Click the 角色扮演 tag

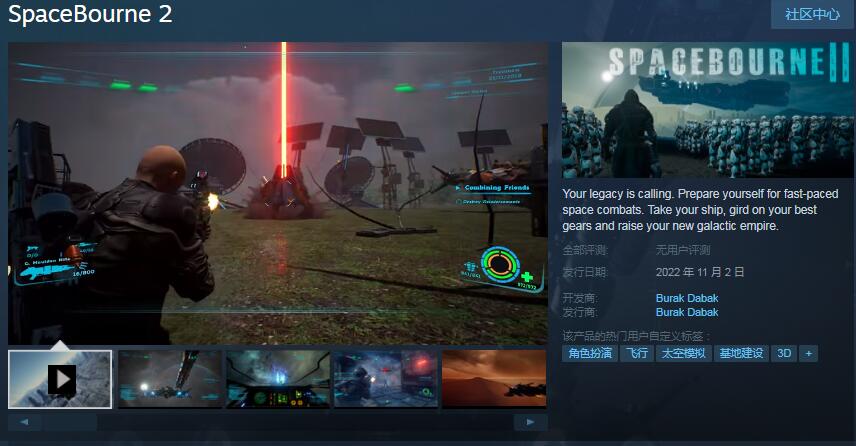(x=590, y=353)
